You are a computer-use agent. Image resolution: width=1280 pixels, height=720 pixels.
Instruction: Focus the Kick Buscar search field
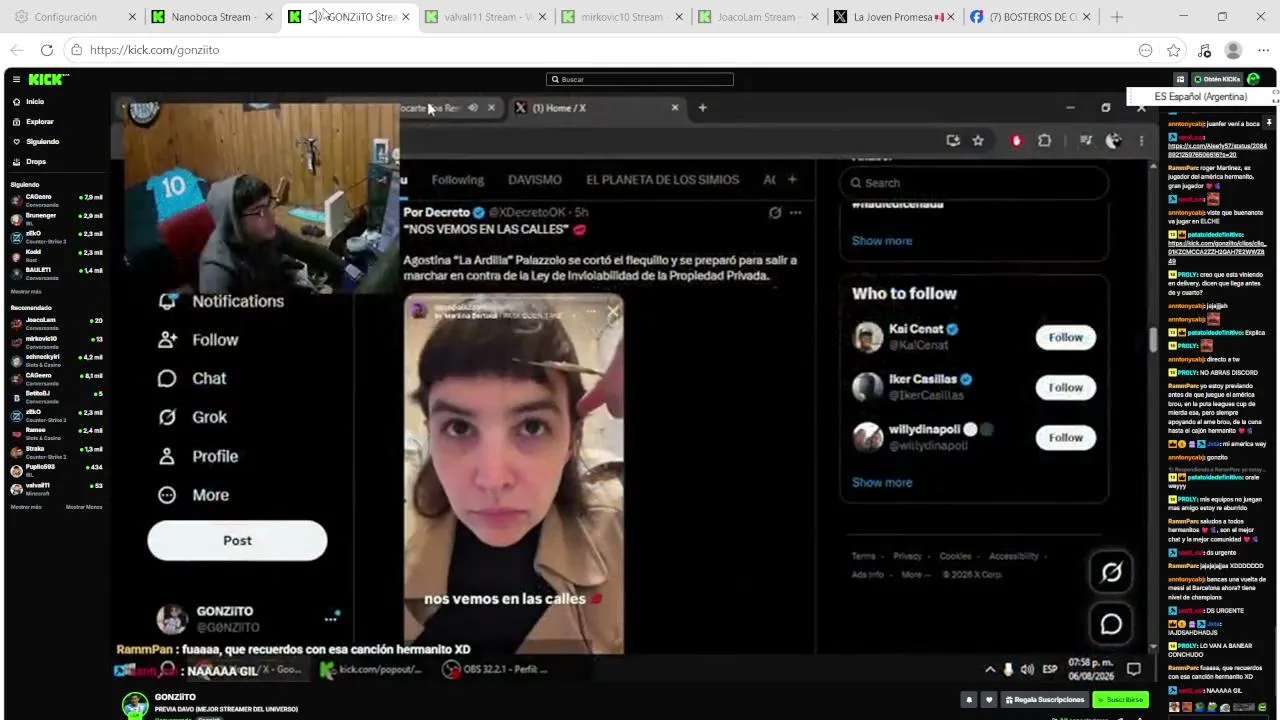click(x=640, y=79)
